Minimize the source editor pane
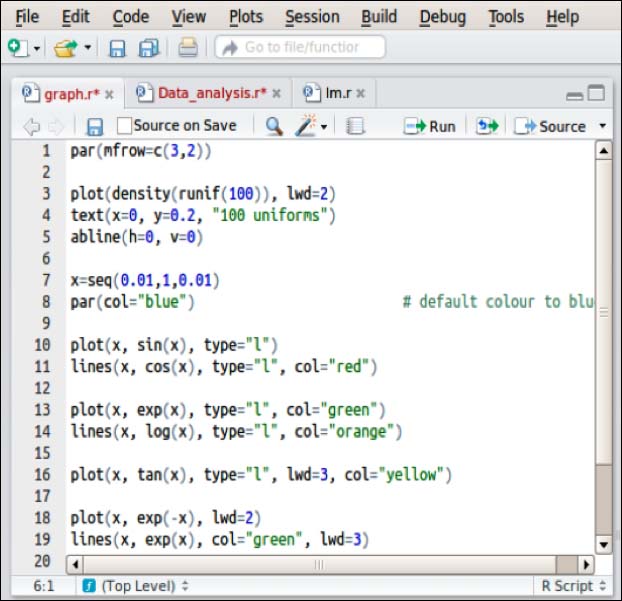This screenshot has width=622, height=601. click(574, 96)
